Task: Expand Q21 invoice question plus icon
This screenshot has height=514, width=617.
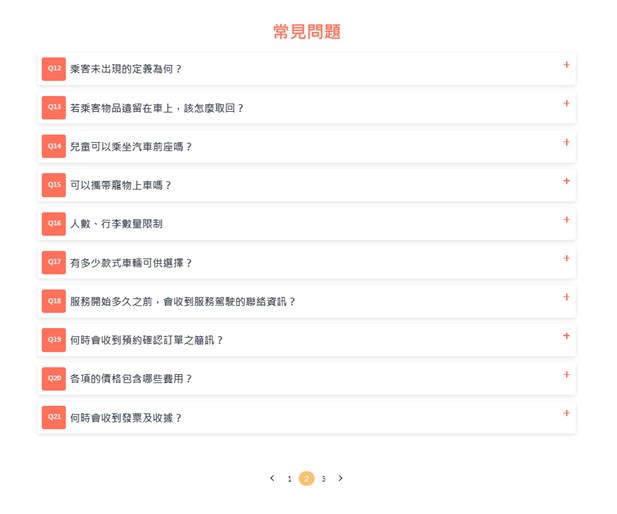Action: coord(566,414)
